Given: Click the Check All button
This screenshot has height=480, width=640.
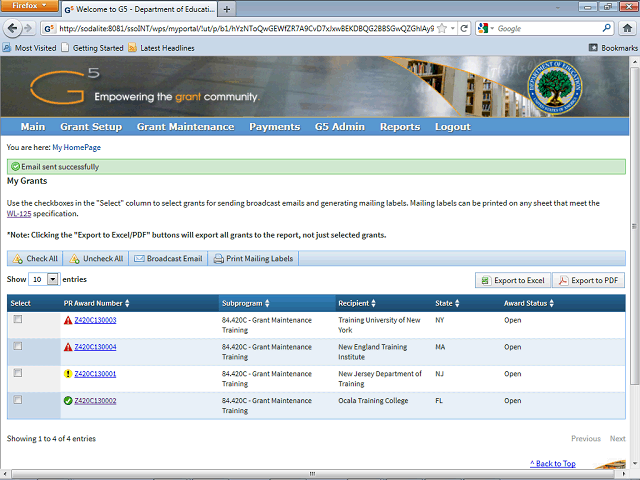Looking at the screenshot, I should coord(35,258).
